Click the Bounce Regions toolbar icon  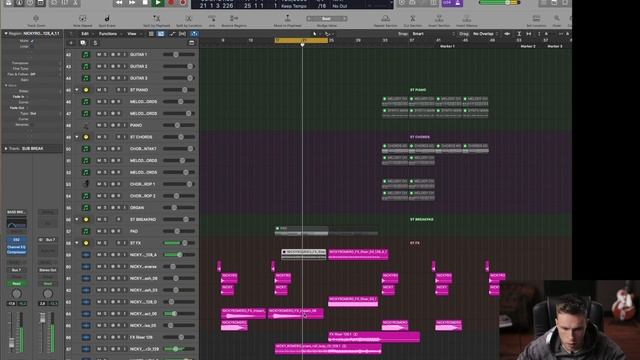pos(234,18)
